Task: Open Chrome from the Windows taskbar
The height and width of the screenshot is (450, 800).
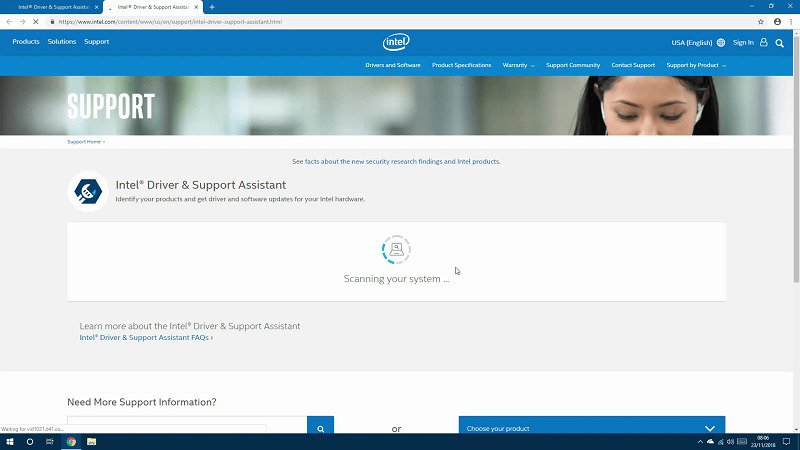Action: (x=71, y=441)
